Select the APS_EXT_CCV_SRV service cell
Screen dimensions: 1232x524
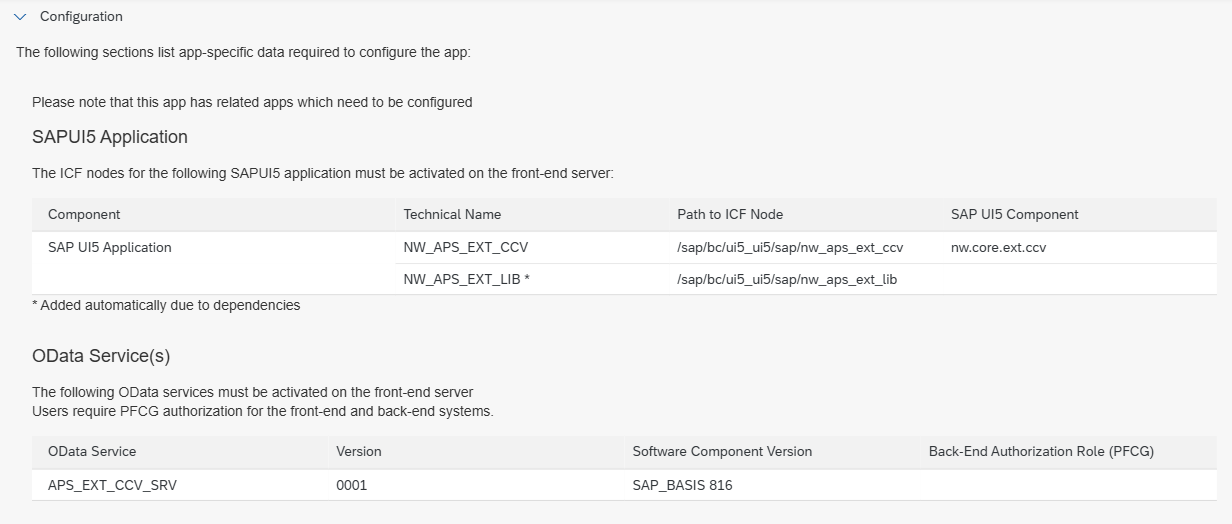[113, 486]
